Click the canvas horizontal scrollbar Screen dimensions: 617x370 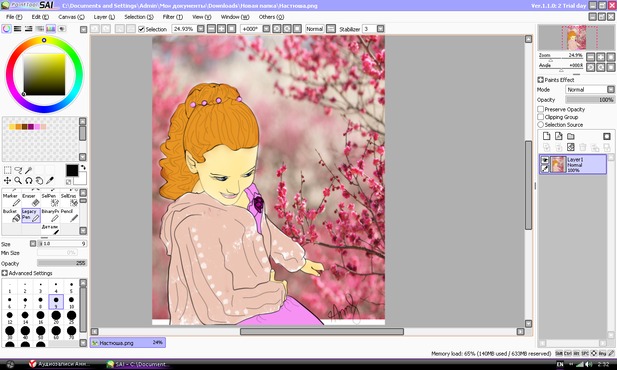[322, 332]
